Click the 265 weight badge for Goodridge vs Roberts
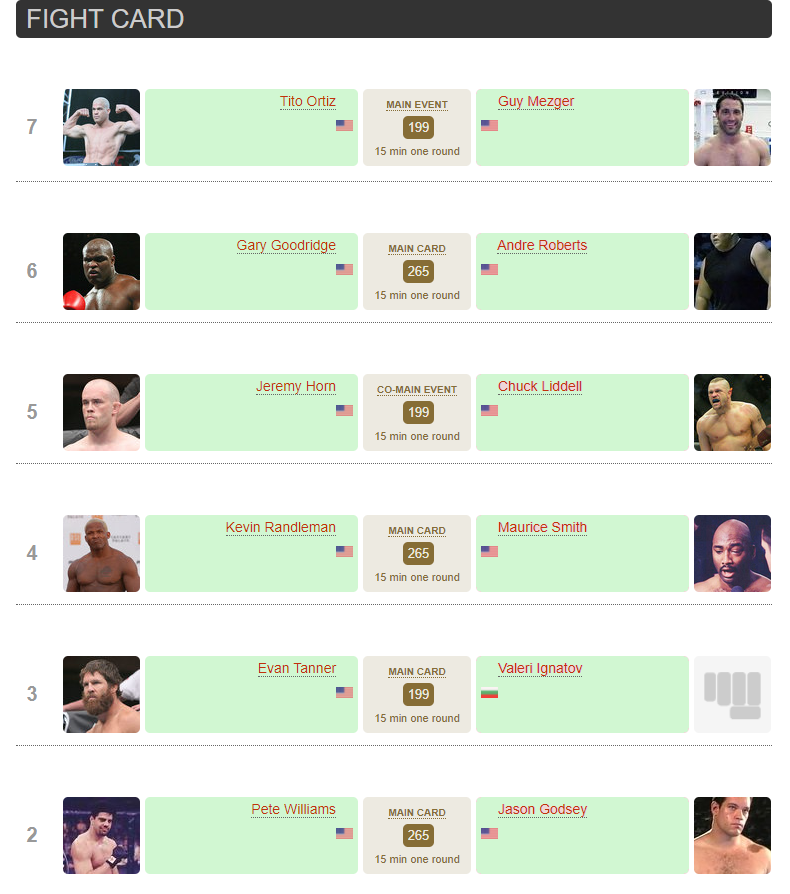 pos(418,271)
